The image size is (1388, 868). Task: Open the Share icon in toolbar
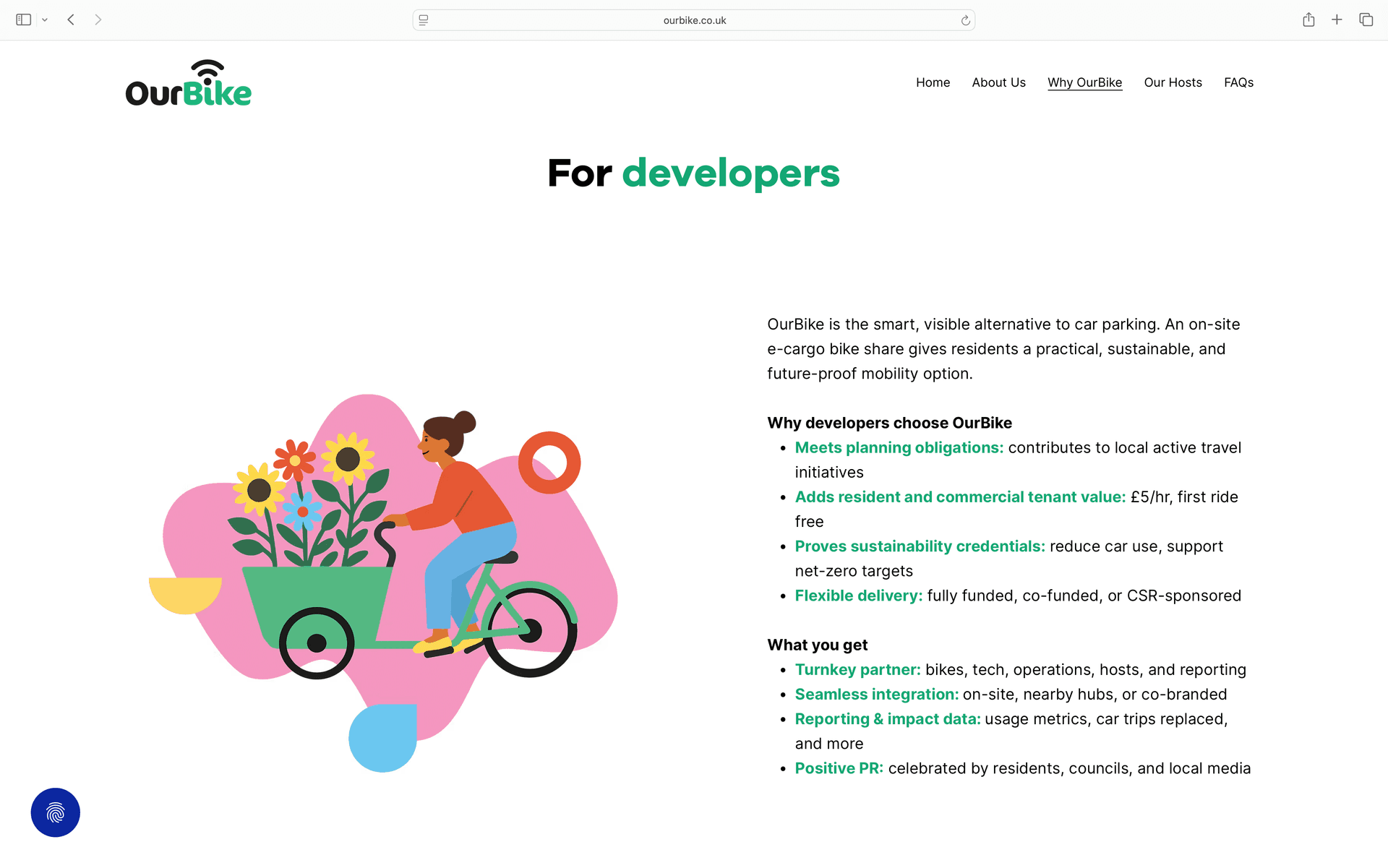(x=1308, y=20)
